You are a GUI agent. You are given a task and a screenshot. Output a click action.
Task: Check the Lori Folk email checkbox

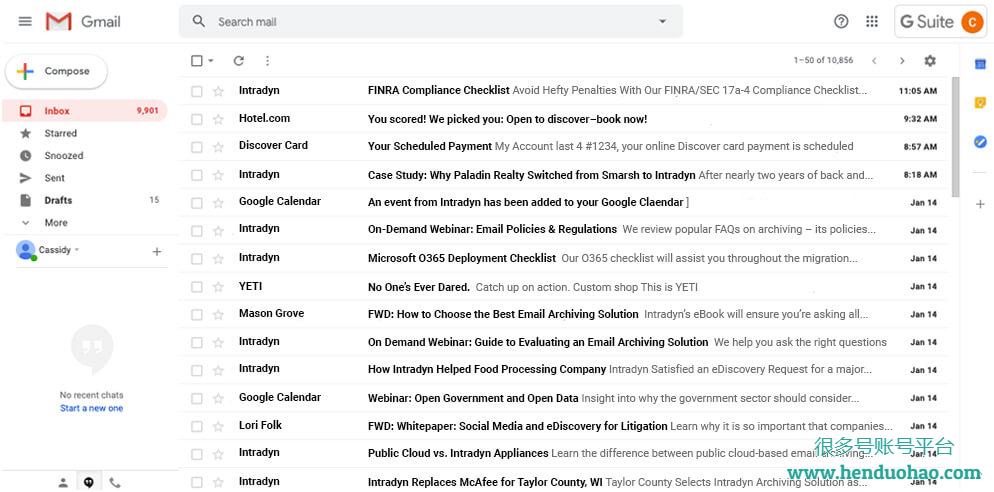click(197, 426)
